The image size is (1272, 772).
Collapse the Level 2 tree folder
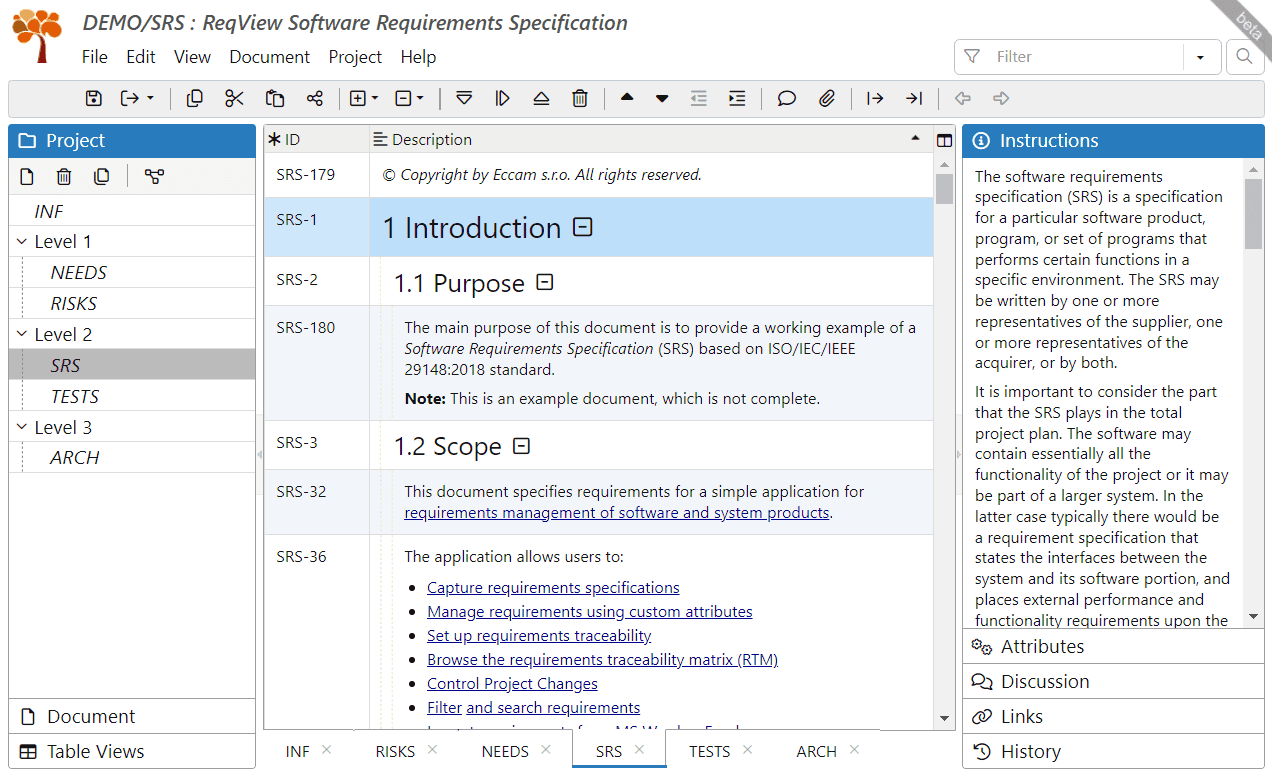click(22, 335)
